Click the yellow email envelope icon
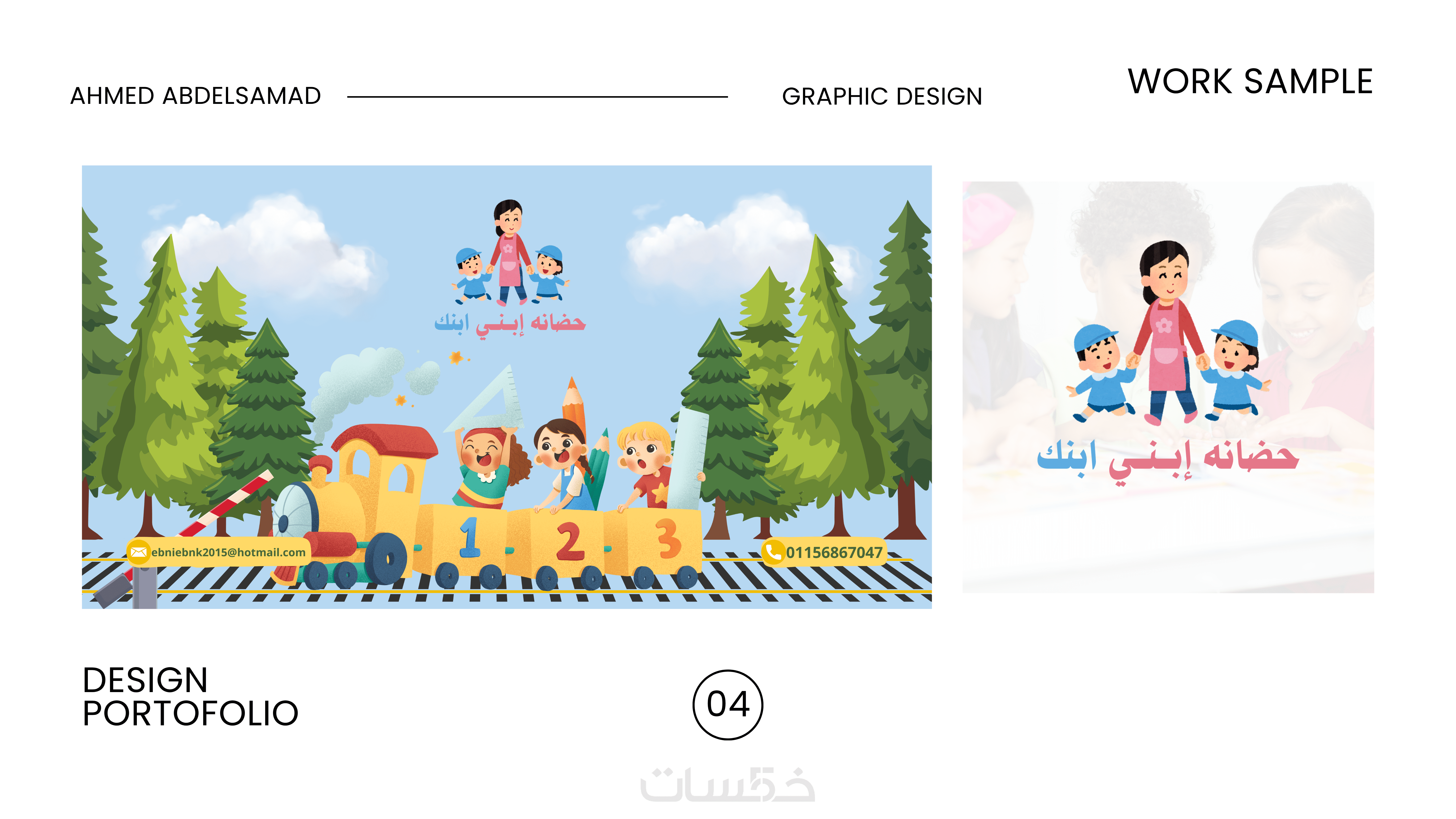 point(138,552)
